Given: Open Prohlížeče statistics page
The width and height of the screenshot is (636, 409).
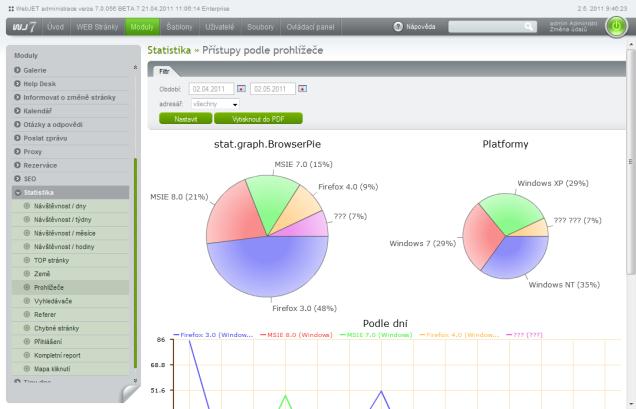Looking at the screenshot, I should pos(49,287).
